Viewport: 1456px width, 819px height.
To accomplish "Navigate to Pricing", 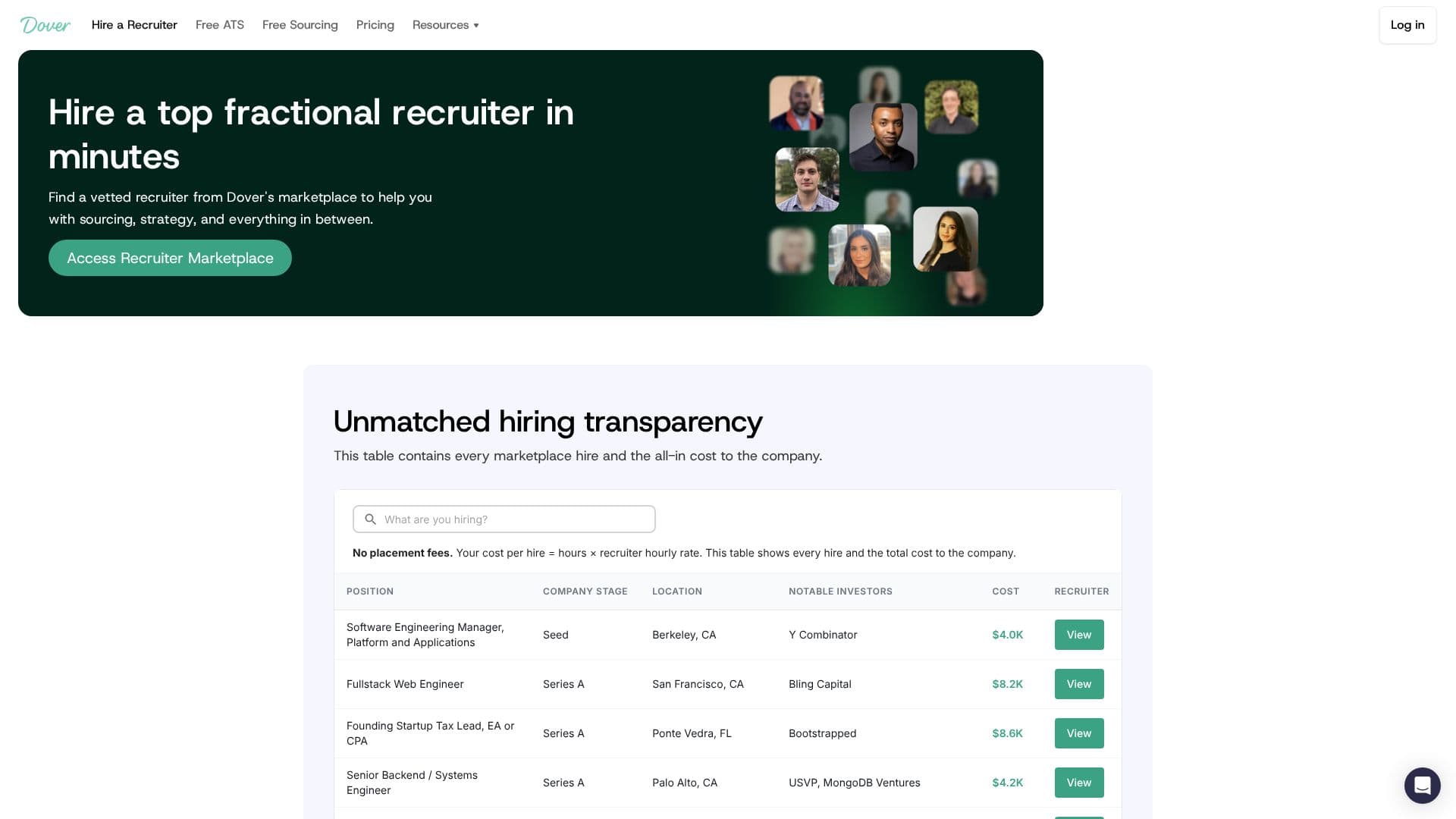I will tap(375, 25).
